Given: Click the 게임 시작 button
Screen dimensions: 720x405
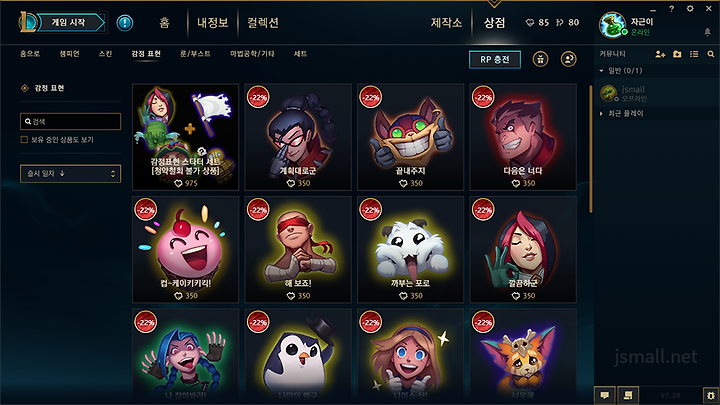Looking at the screenshot, I should pyautogui.click(x=69, y=22).
